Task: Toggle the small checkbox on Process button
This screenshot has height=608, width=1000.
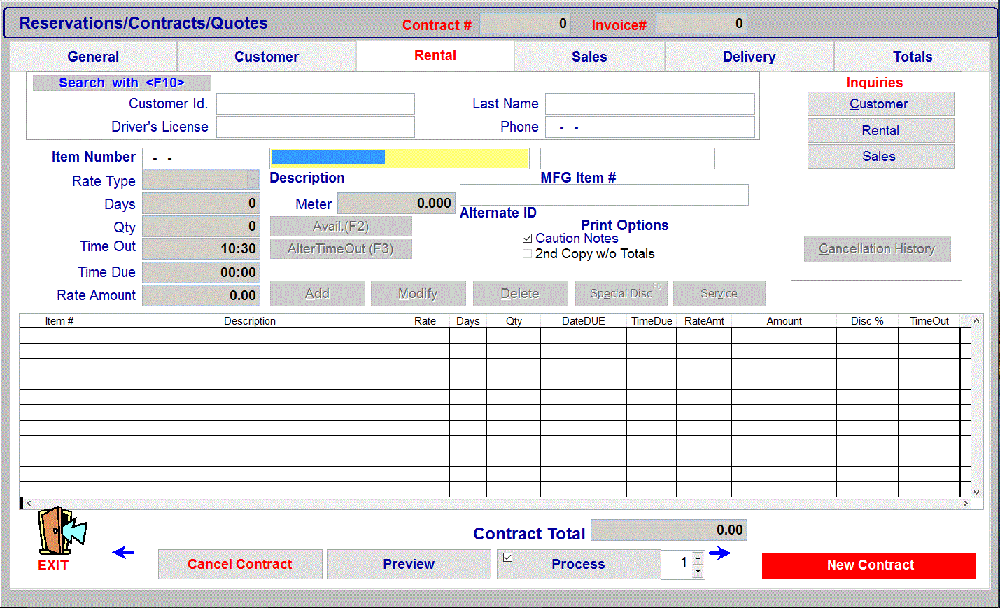Action: [x=507, y=558]
